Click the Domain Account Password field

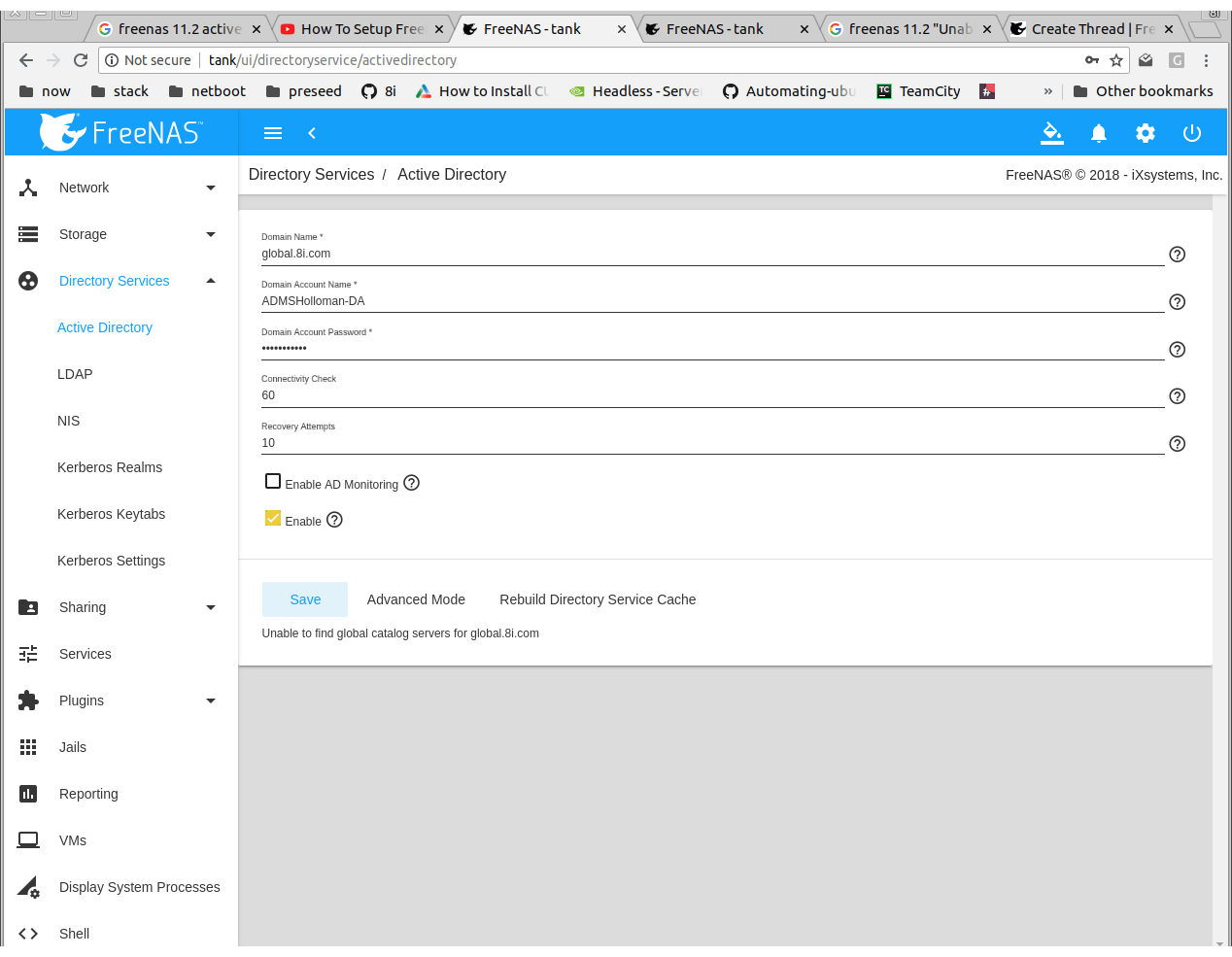pyautogui.click(x=712, y=348)
